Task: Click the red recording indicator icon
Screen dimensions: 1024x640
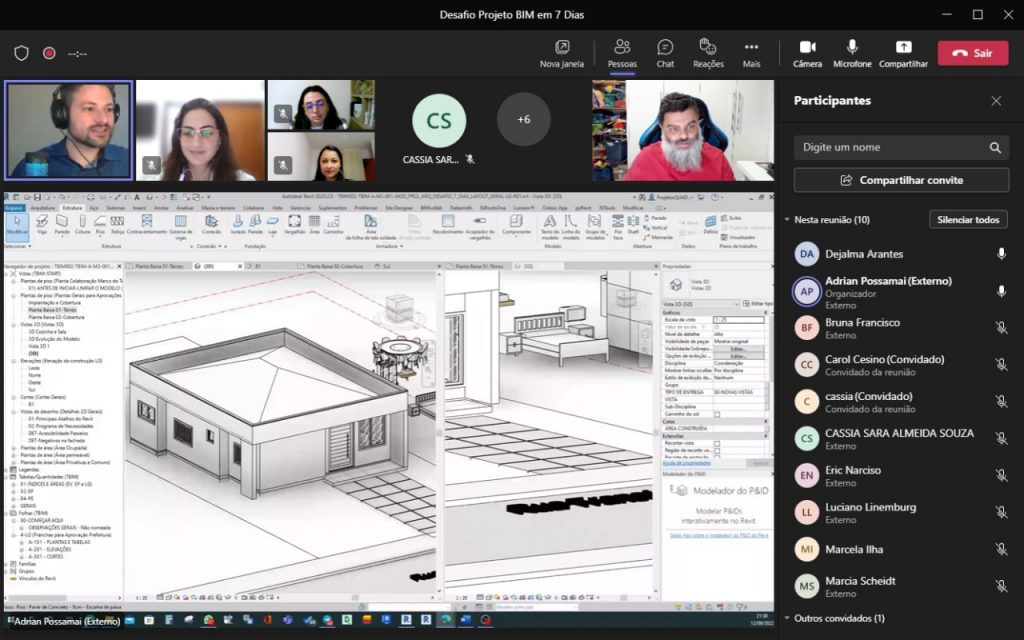Action: coord(49,53)
